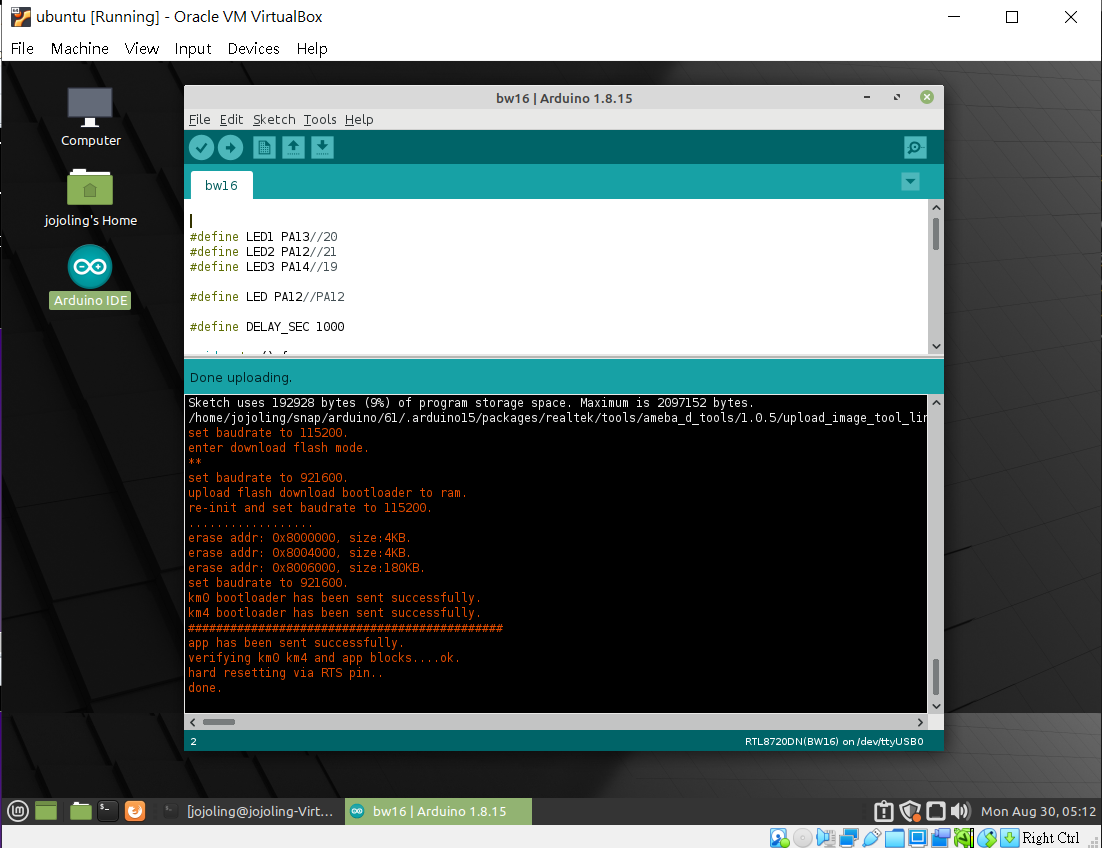Click editor scrollbar up arrow
The image size is (1102, 848).
tap(936, 207)
